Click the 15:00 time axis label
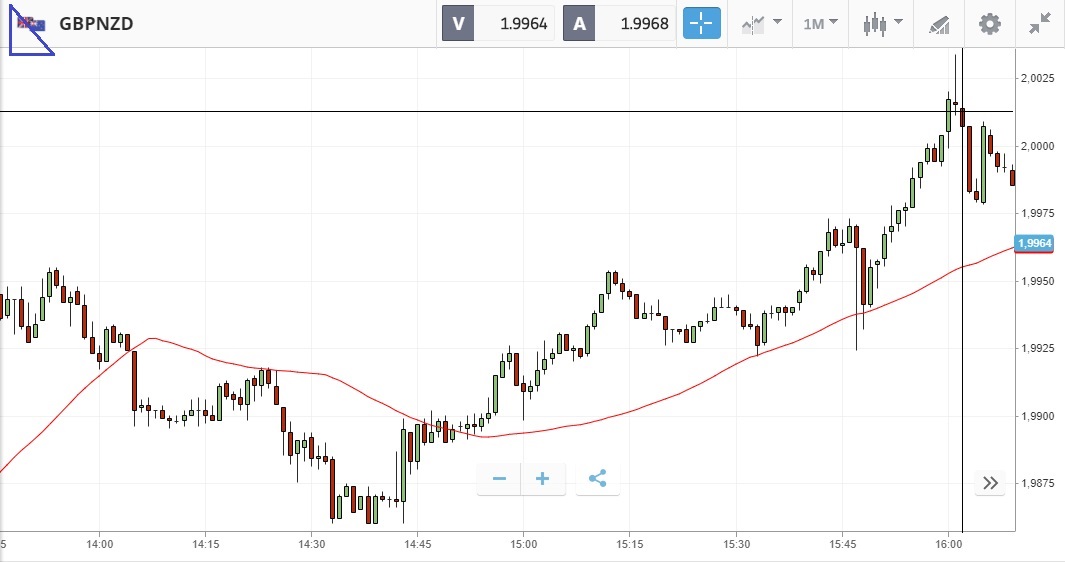 tap(524, 545)
